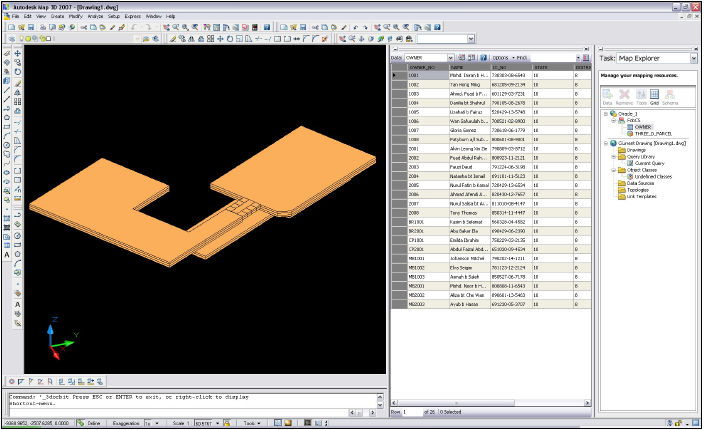Select the Trim tool in Modify toolbar
Screen dimensions: 704x430
pyautogui.click(x=258, y=39)
